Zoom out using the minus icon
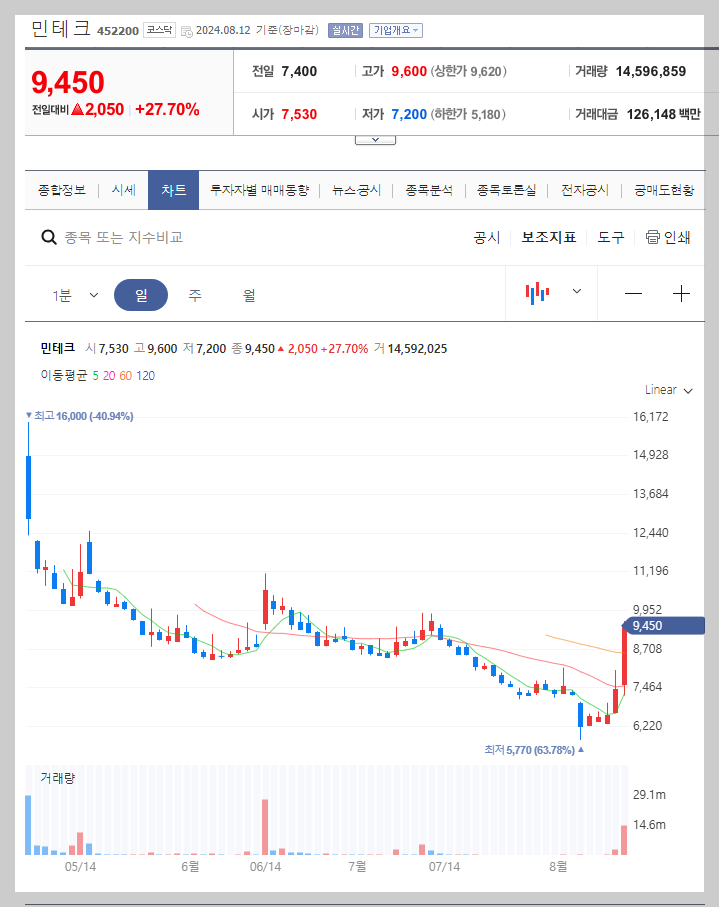The image size is (719, 907). click(x=630, y=293)
